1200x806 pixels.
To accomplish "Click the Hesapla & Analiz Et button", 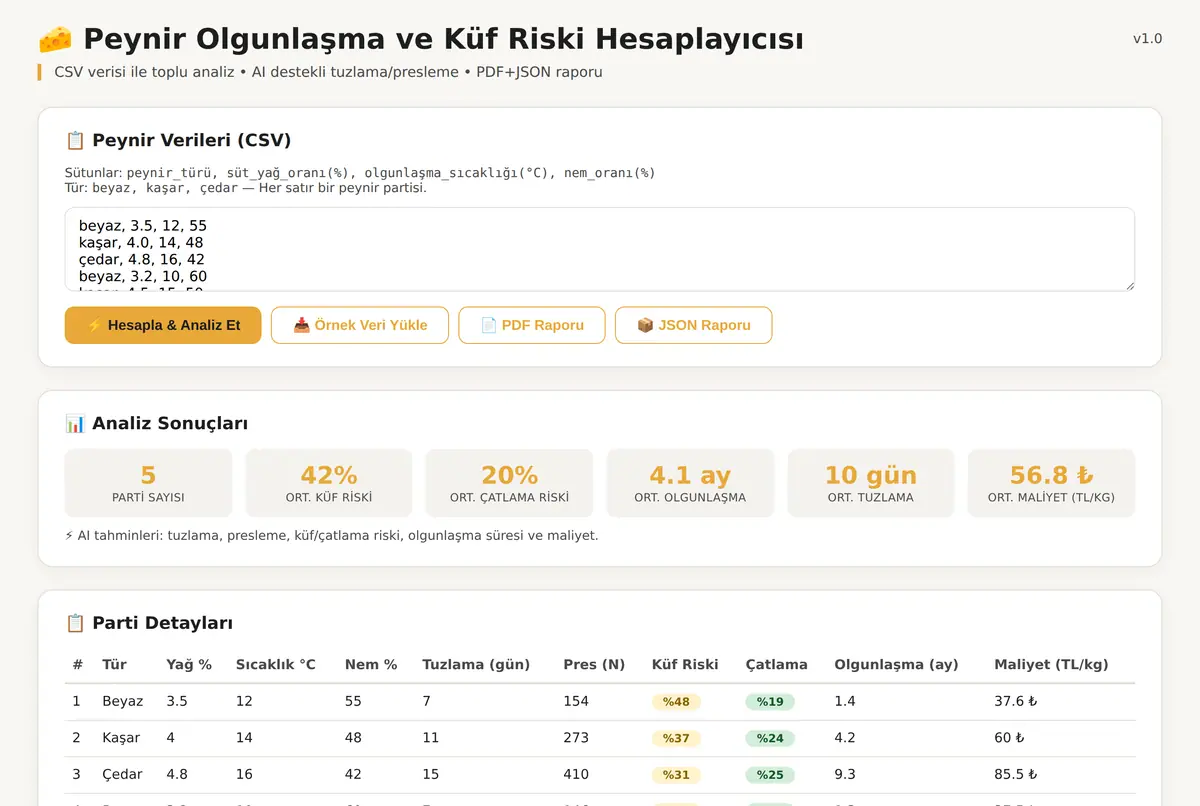I will tap(163, 325).
